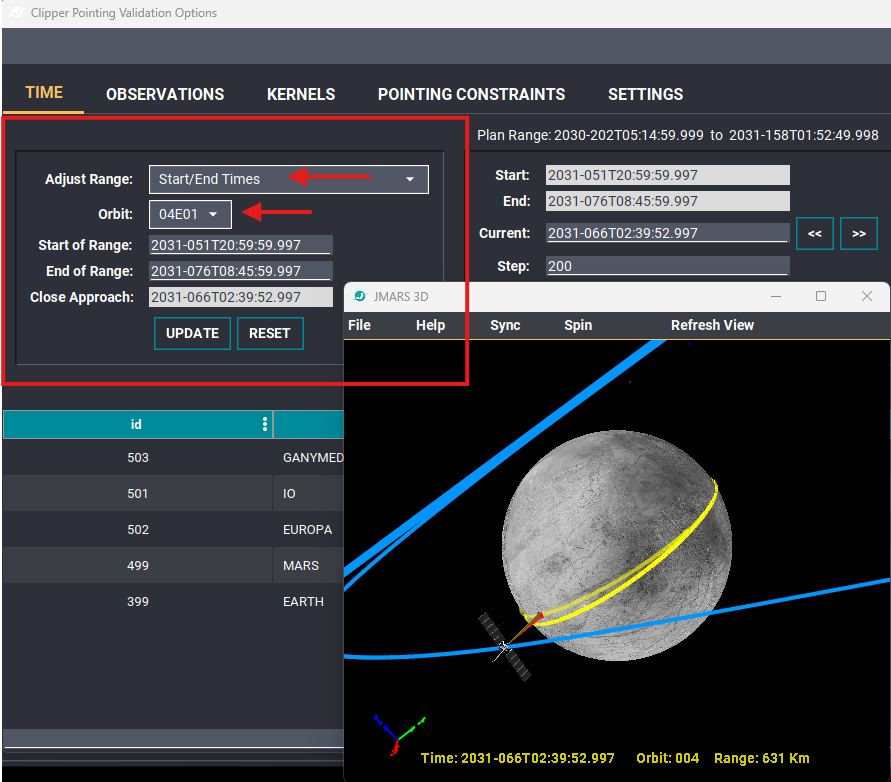
Task: Click the Clipper Pointing Validation window icon
Action: click(x=17, y=13)
